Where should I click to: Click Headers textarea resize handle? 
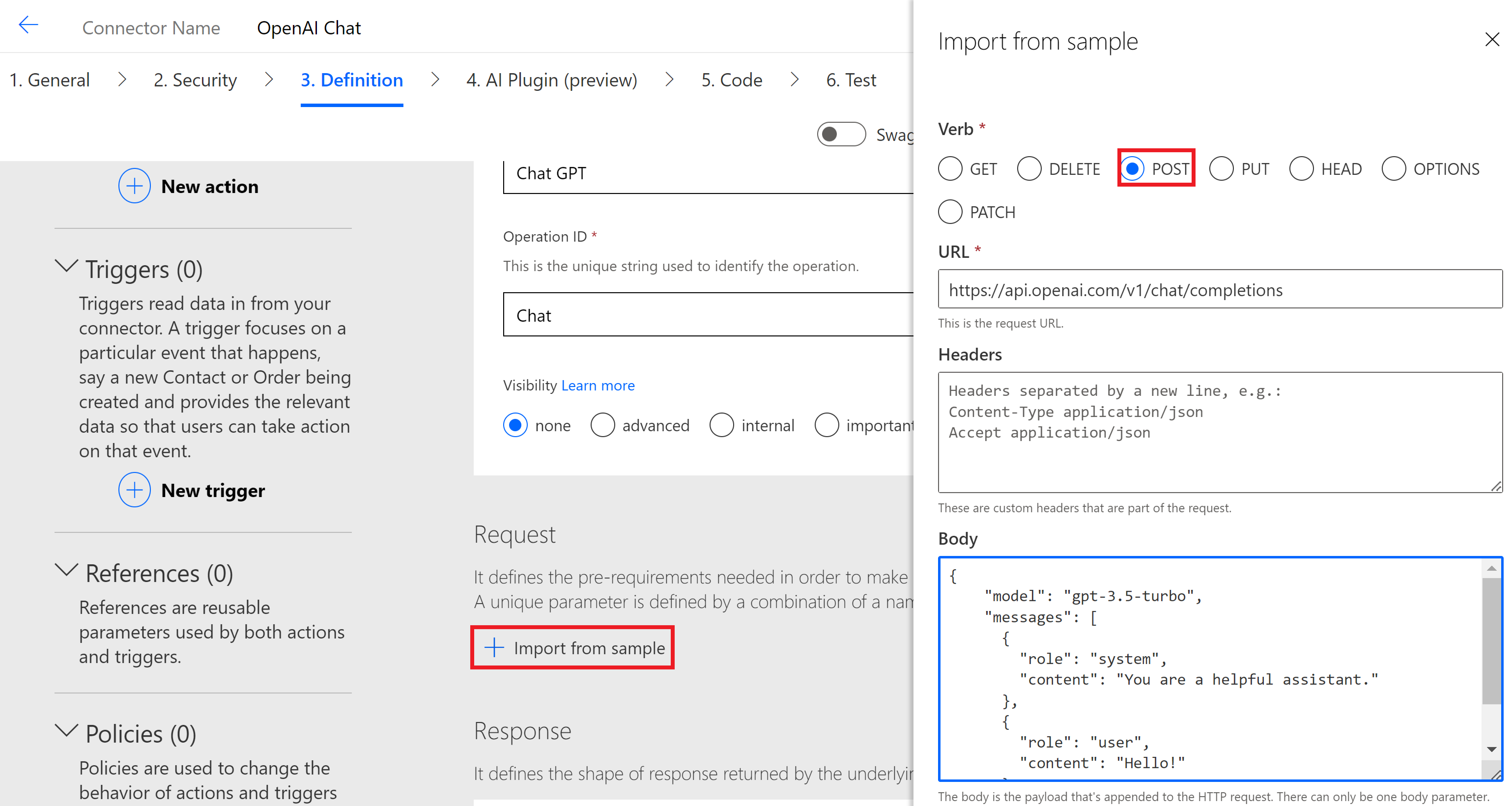coord(1496,486)
